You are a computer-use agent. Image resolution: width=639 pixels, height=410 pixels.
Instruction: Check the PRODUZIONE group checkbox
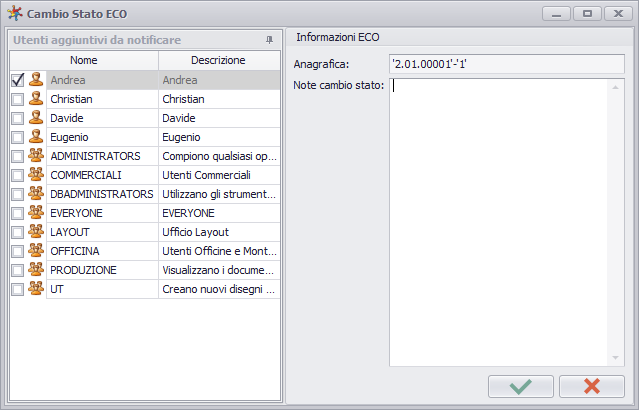(18, 270)
